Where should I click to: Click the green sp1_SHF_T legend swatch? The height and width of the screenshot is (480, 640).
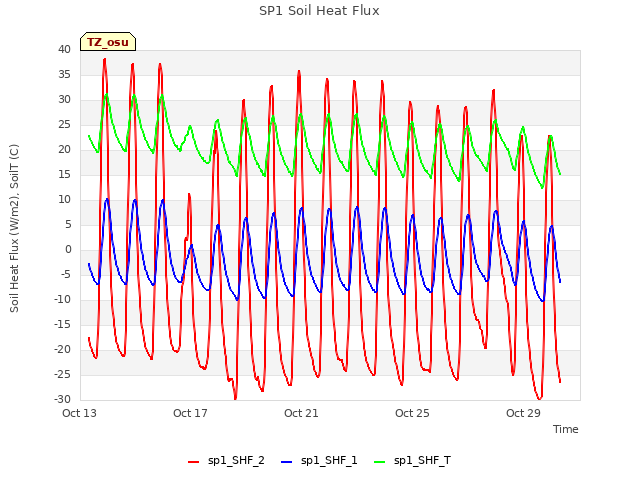(380, 462)
